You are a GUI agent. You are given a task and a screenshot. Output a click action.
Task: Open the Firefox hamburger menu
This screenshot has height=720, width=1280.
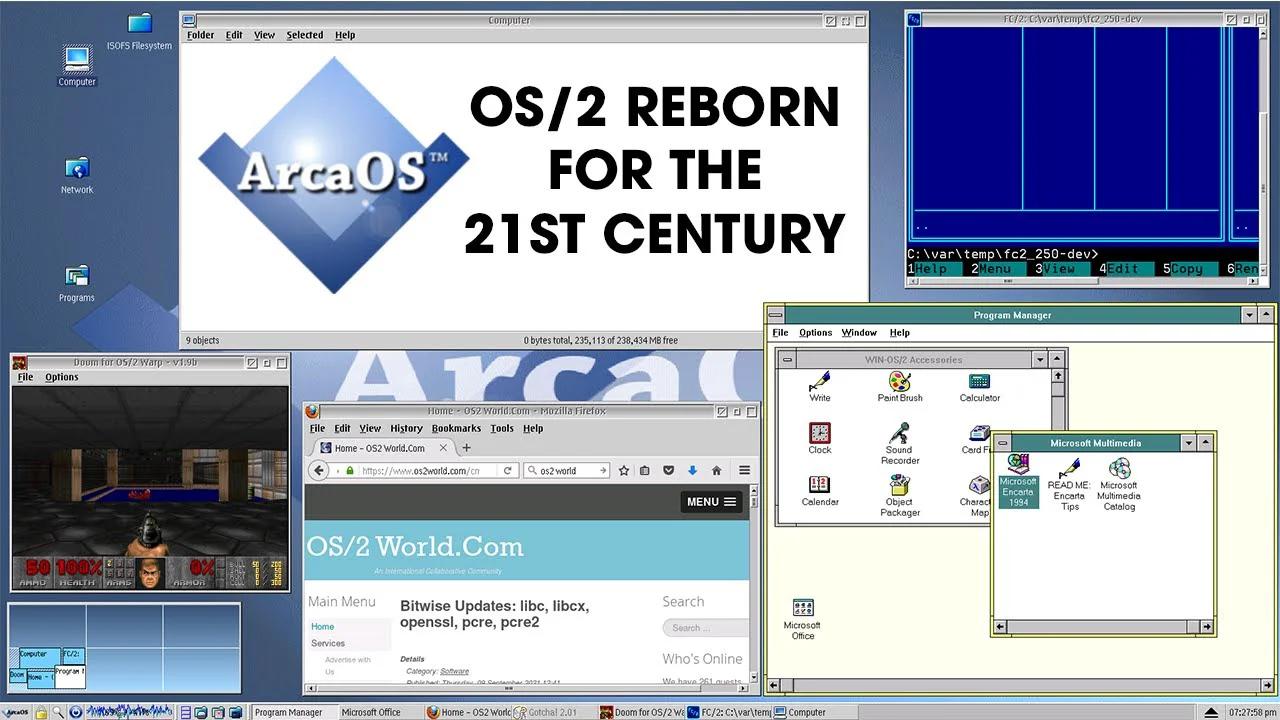point(743,468)
